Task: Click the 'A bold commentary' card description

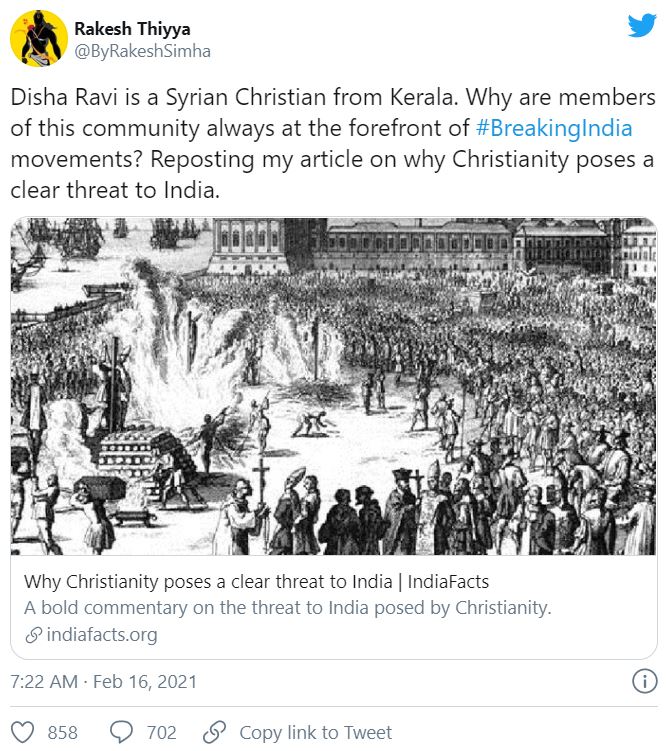Action: click(x=288, y=608)
